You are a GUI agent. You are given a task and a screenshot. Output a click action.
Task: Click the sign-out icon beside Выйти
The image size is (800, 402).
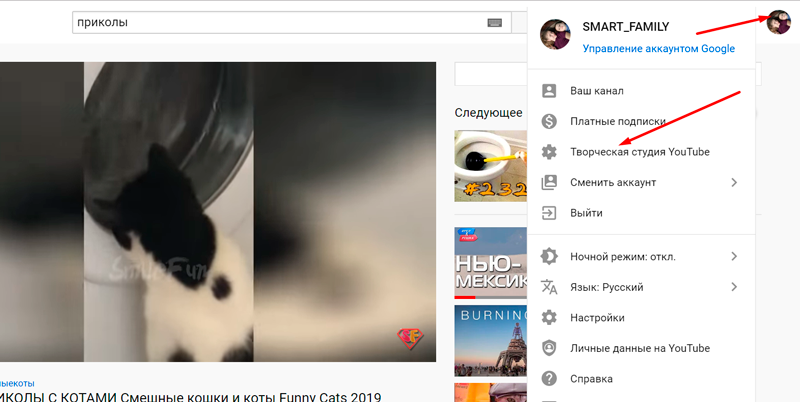click(549, 213)
